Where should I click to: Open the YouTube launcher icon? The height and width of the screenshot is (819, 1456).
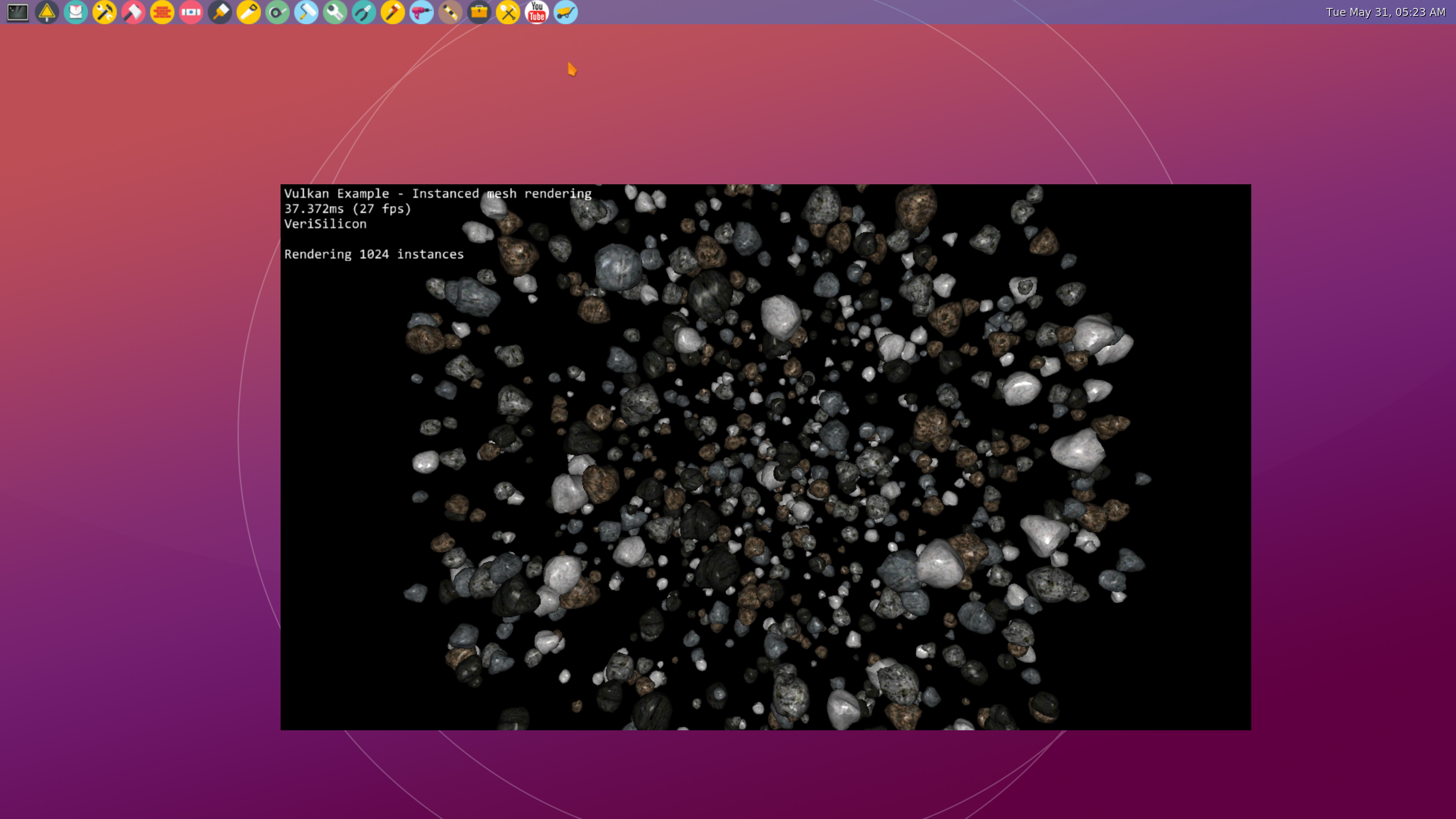pyautogui.click(x=537, y=12)
